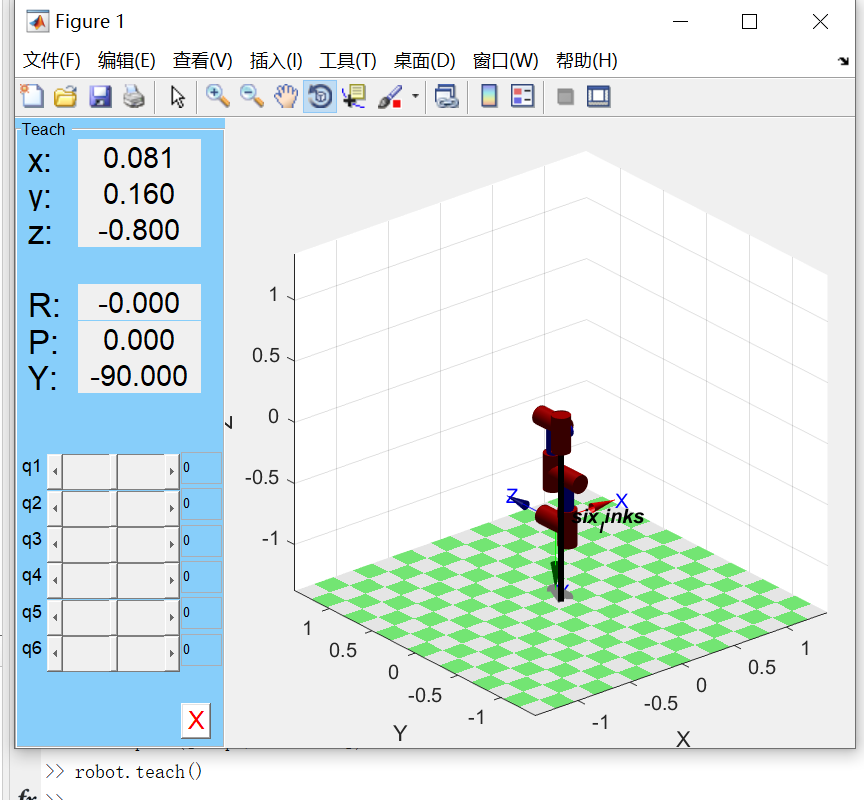Minimize the Figure 1 window

[x=681, y=21]
